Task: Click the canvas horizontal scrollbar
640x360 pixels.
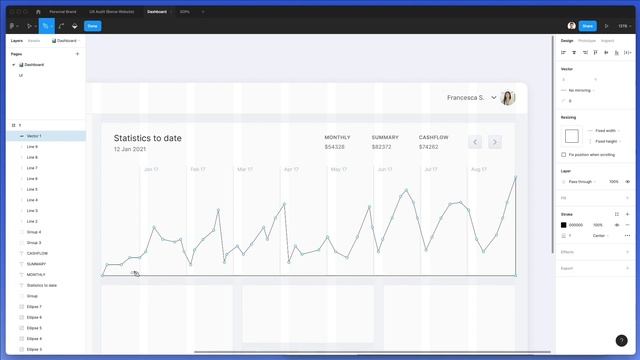Action: (x=372, y=351)
